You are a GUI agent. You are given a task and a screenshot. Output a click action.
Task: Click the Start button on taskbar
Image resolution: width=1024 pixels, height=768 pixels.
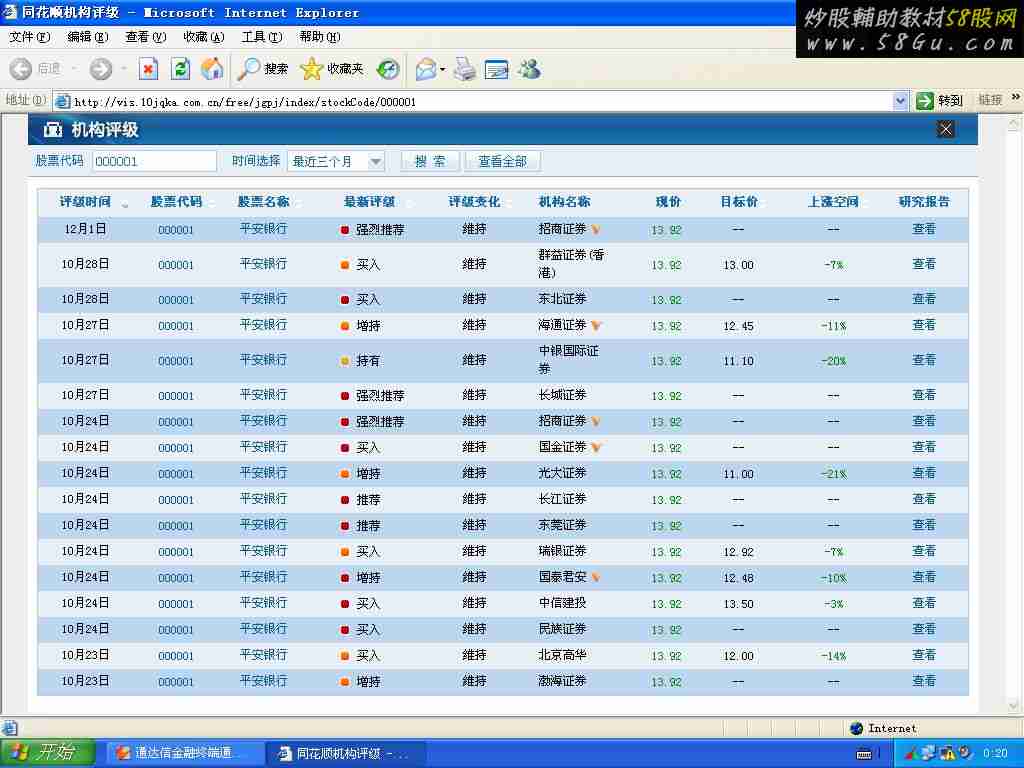[x=48, y=753]
